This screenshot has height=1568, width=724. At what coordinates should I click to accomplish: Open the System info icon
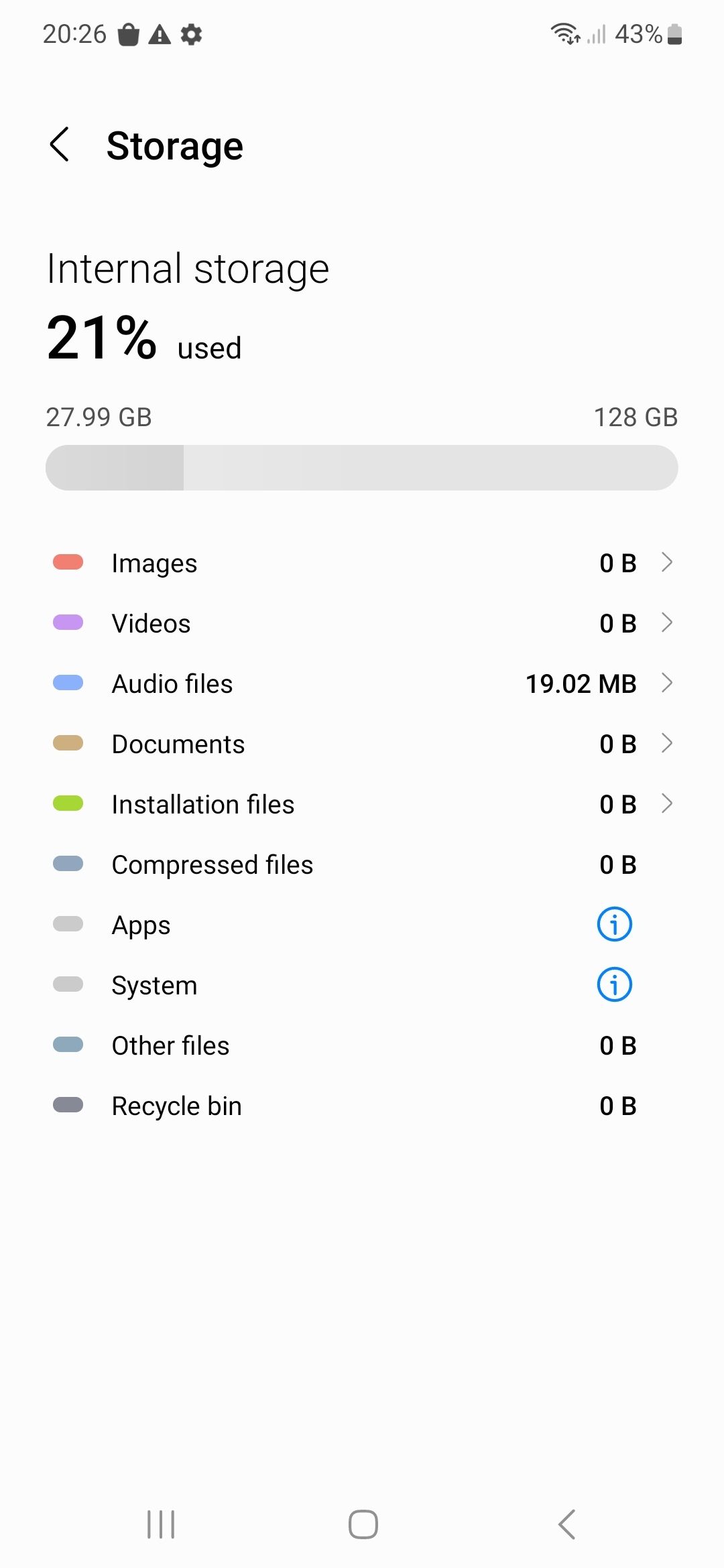pos(614,985)
